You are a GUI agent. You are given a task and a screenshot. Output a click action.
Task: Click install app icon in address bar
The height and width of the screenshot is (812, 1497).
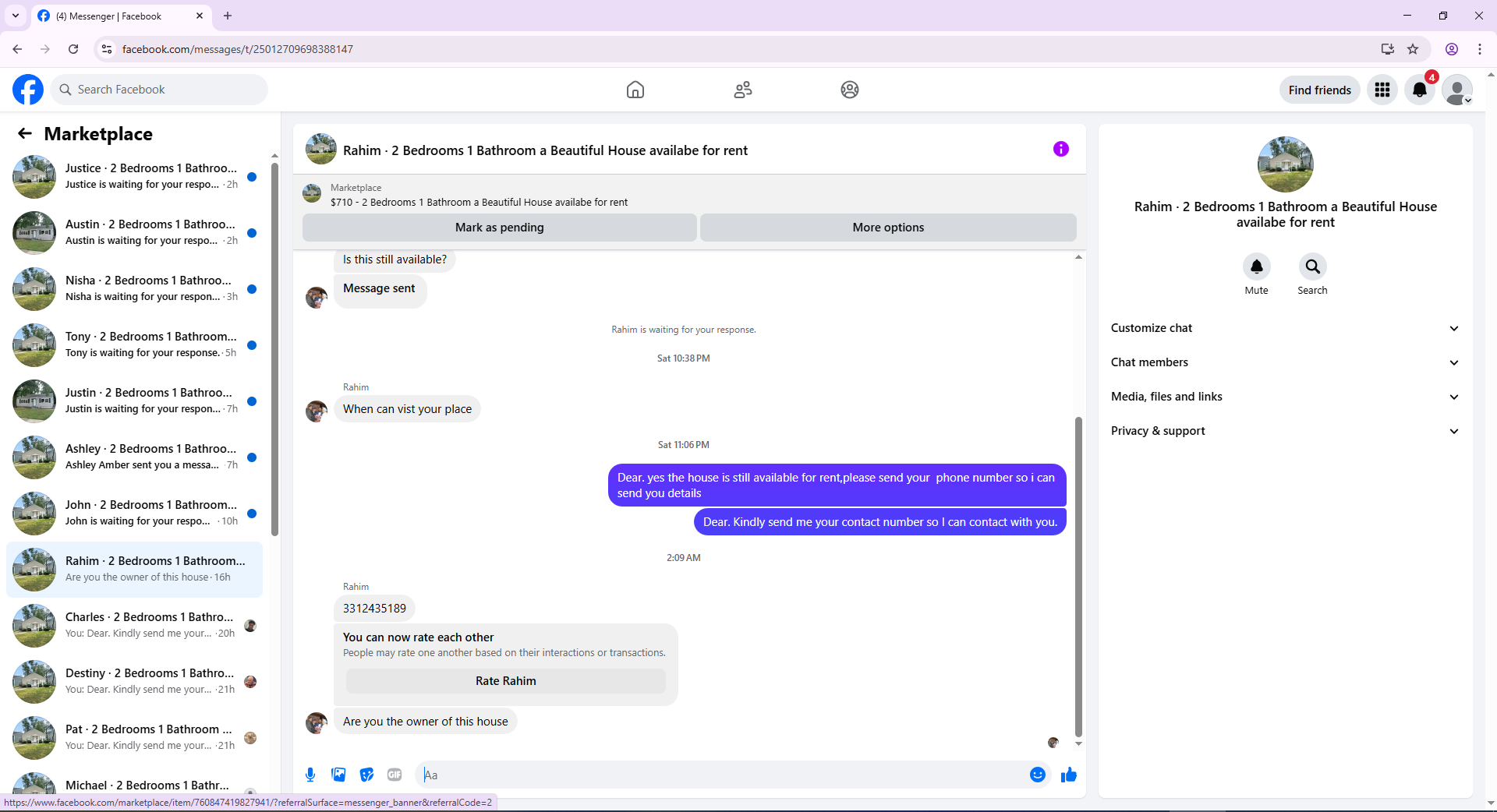(1388, 49)
